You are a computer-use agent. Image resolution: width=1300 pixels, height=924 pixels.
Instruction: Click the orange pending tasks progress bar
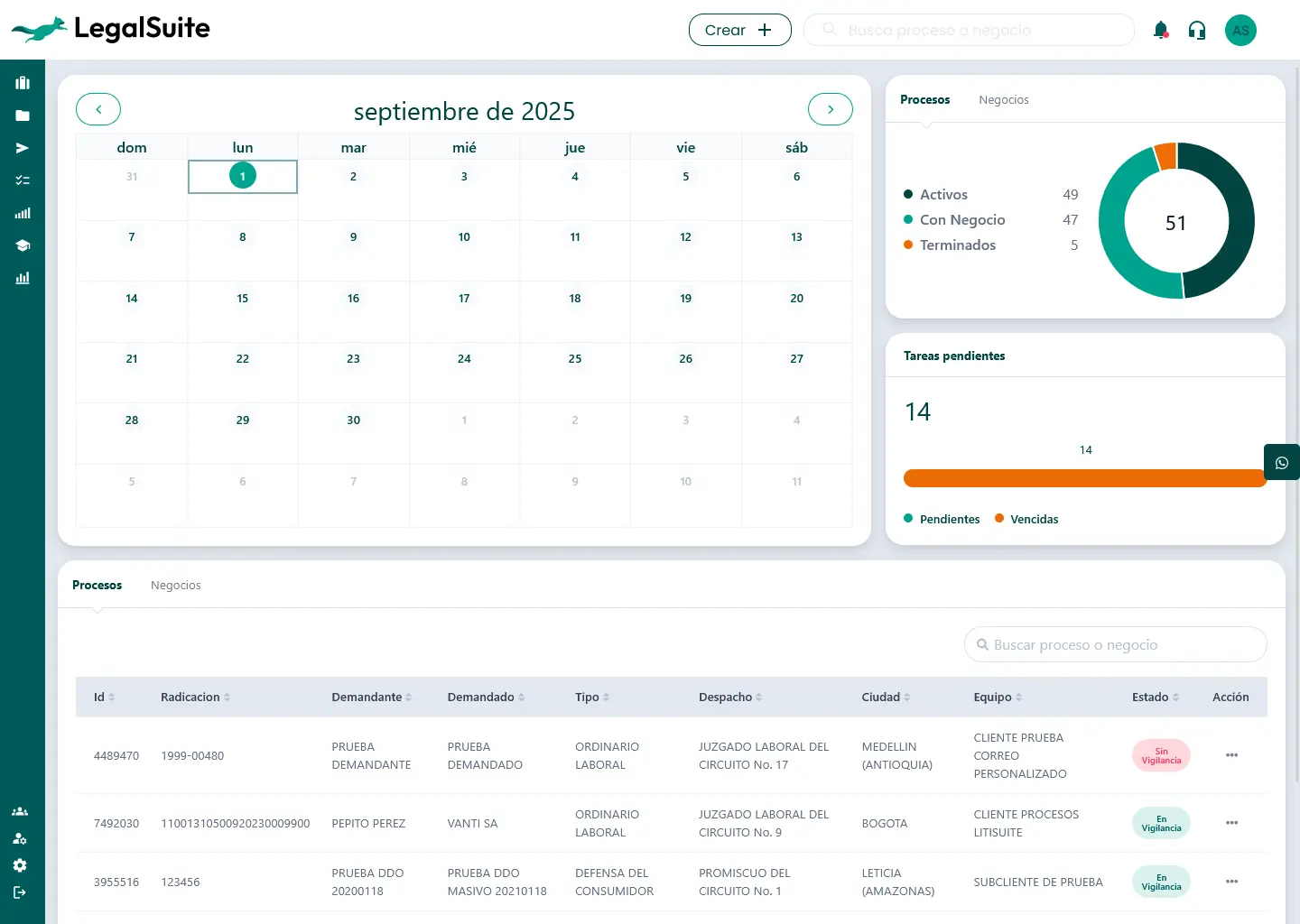click(x=1084, y=478)
